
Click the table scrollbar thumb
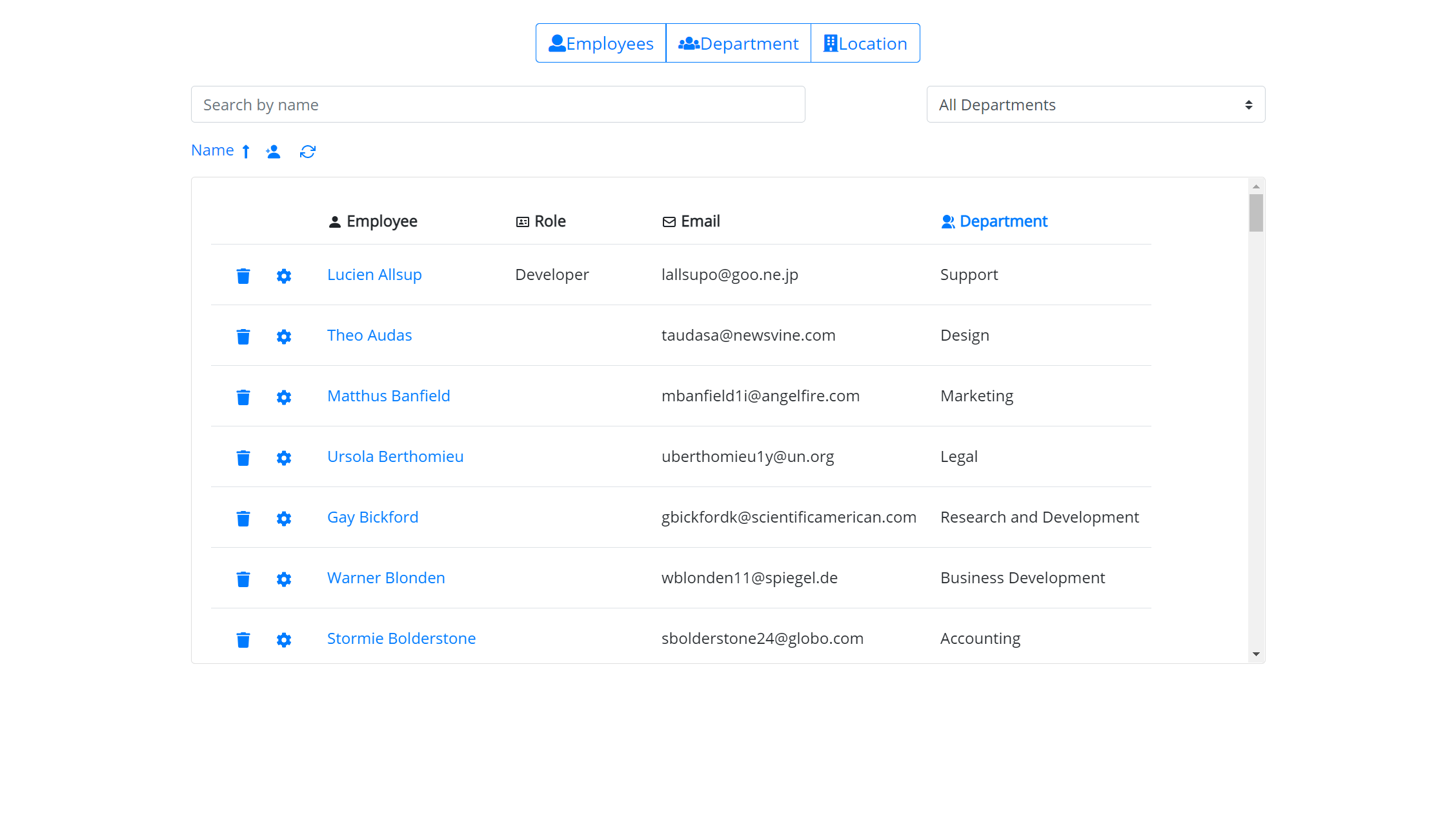pyautogui.click(x=1255, y=212)
